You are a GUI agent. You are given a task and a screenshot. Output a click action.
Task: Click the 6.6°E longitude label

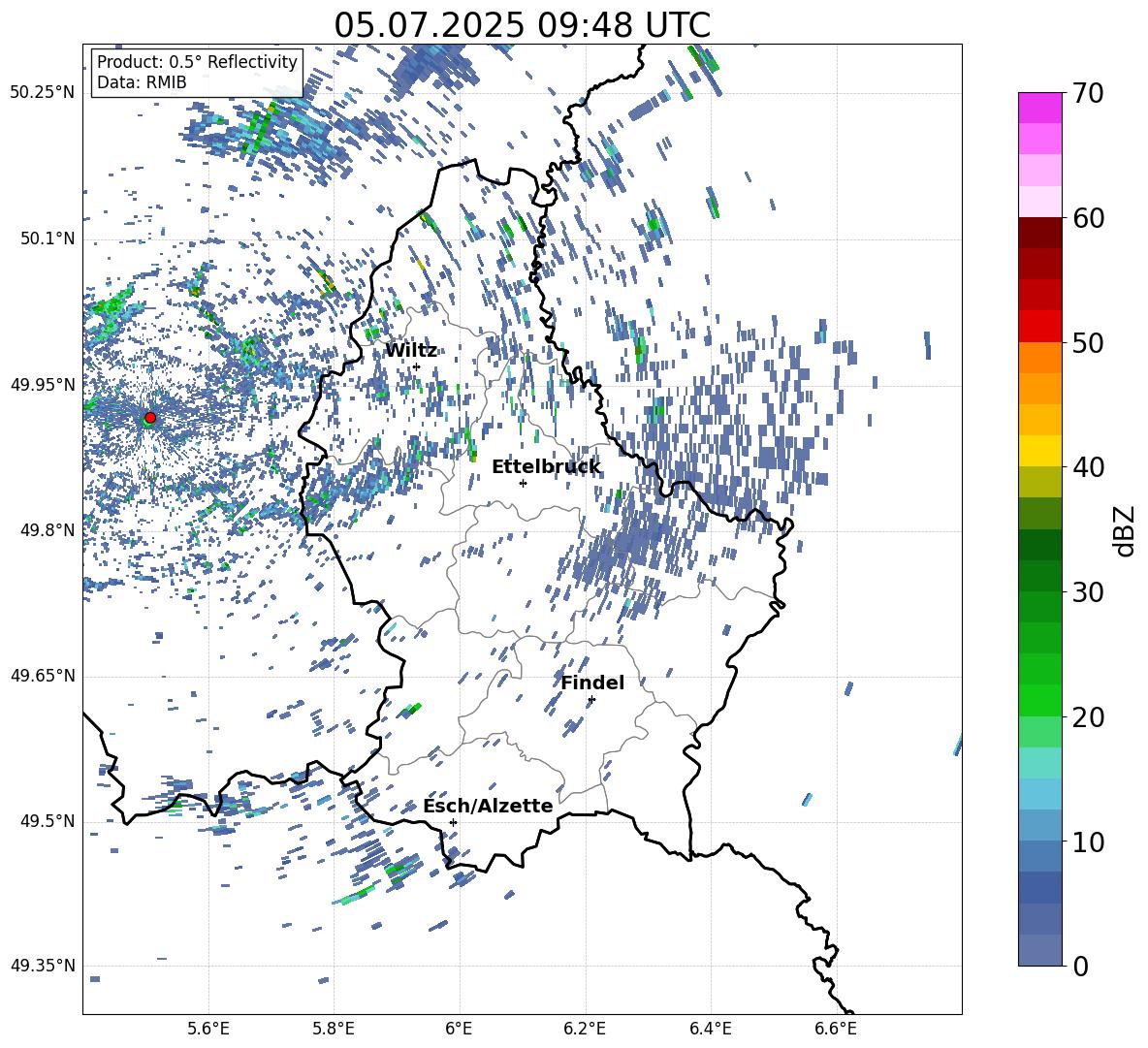point(836,1029)
